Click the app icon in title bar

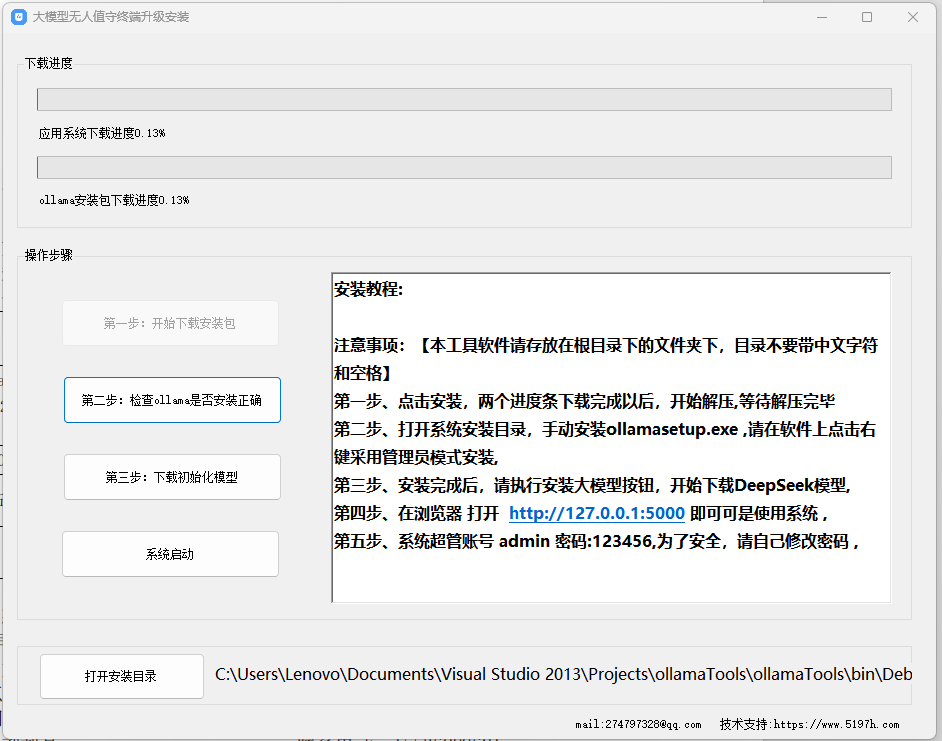pyautogui.click(x=19, y=17)
